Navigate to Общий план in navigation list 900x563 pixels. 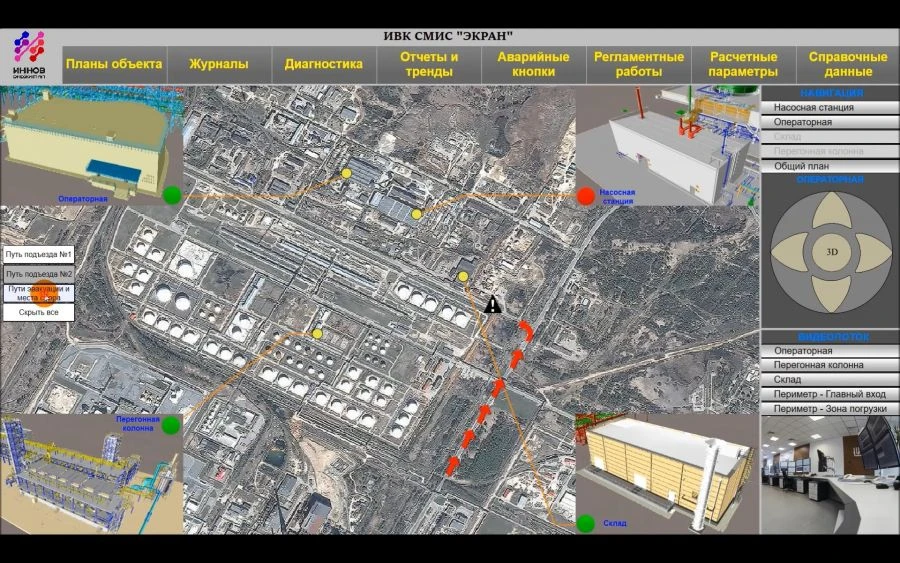[x=830, y=166]
